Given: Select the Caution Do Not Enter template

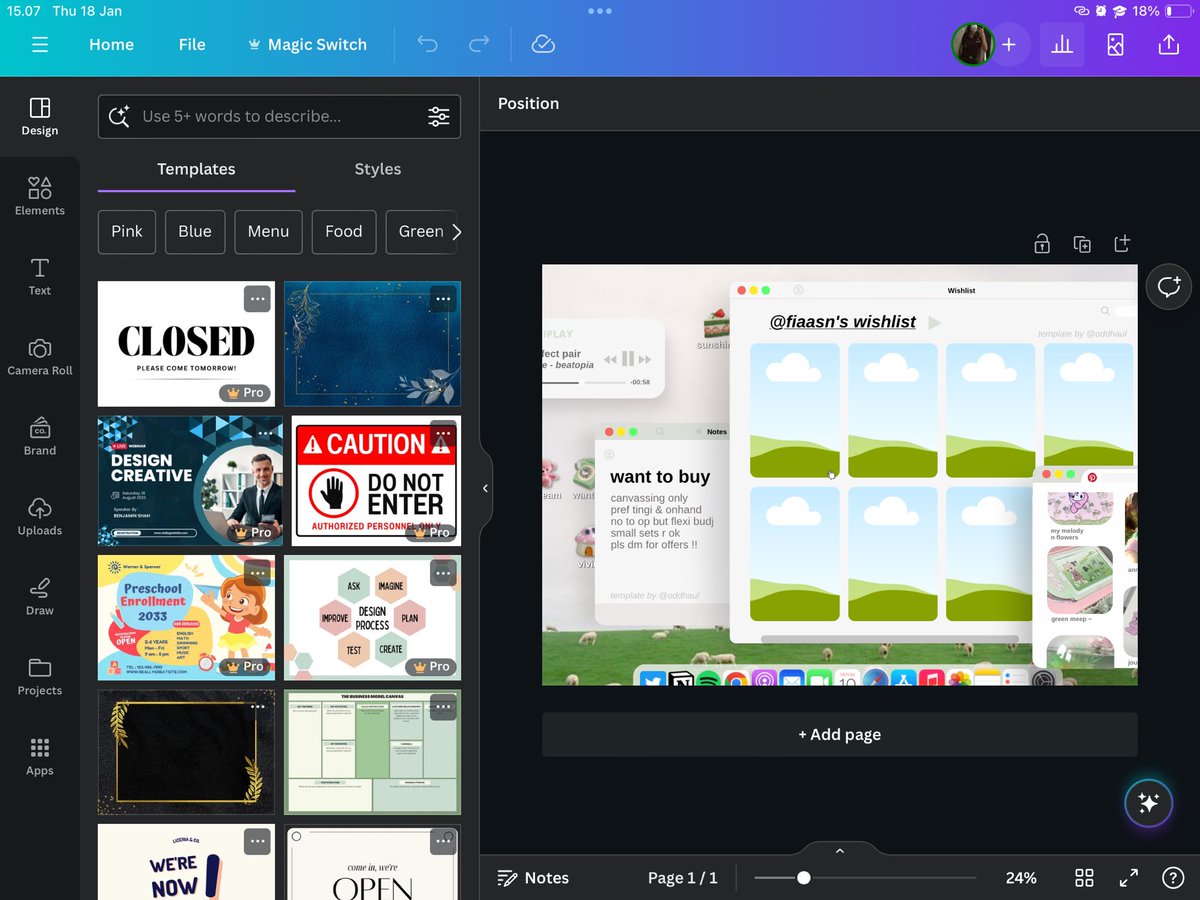Looking at the screenshot, I should (x=376, y=479).
